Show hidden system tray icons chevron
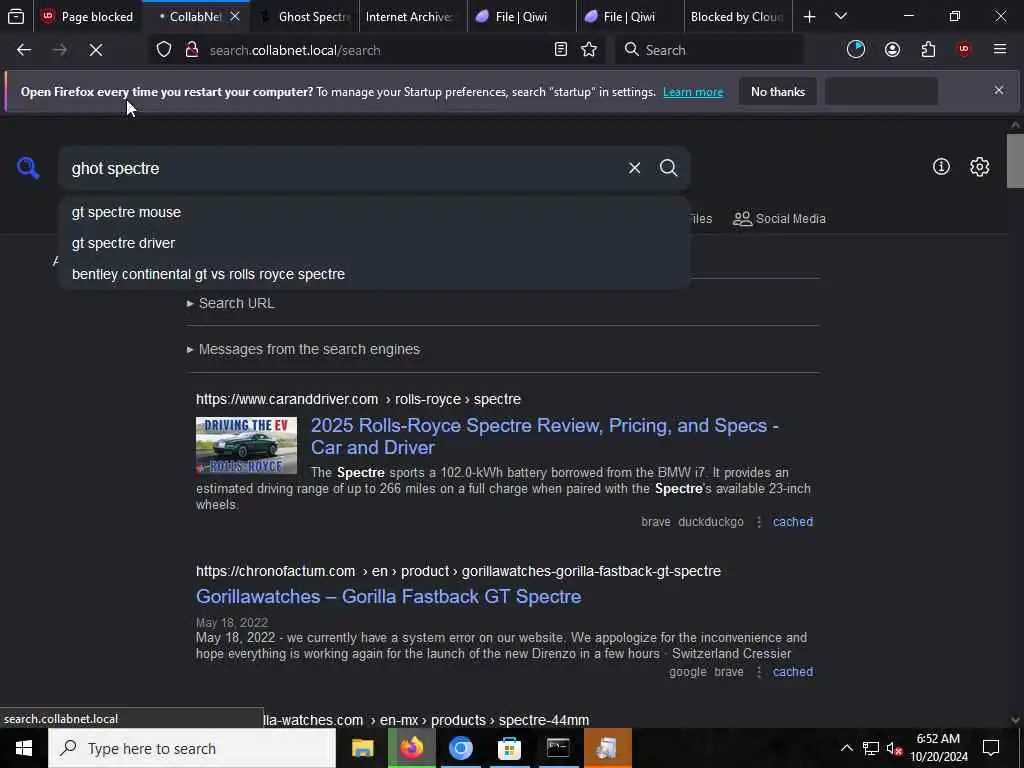Screen dimensions: 1024x768 [x=846, y=748]
